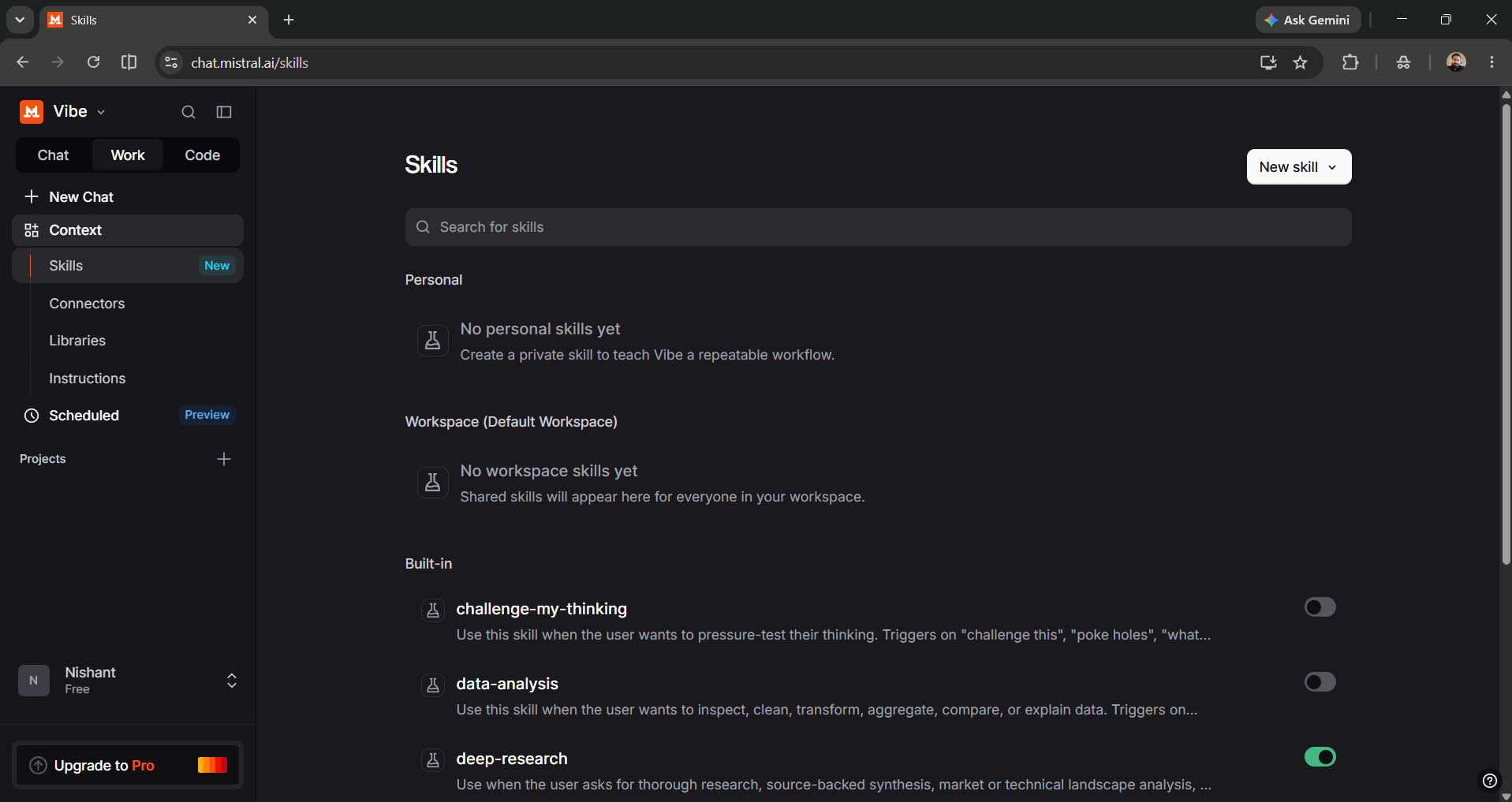The width and height of the screenshot is (1512, 802).
Task: Switch to the Code tab
Action: click(x=202, y=155)
